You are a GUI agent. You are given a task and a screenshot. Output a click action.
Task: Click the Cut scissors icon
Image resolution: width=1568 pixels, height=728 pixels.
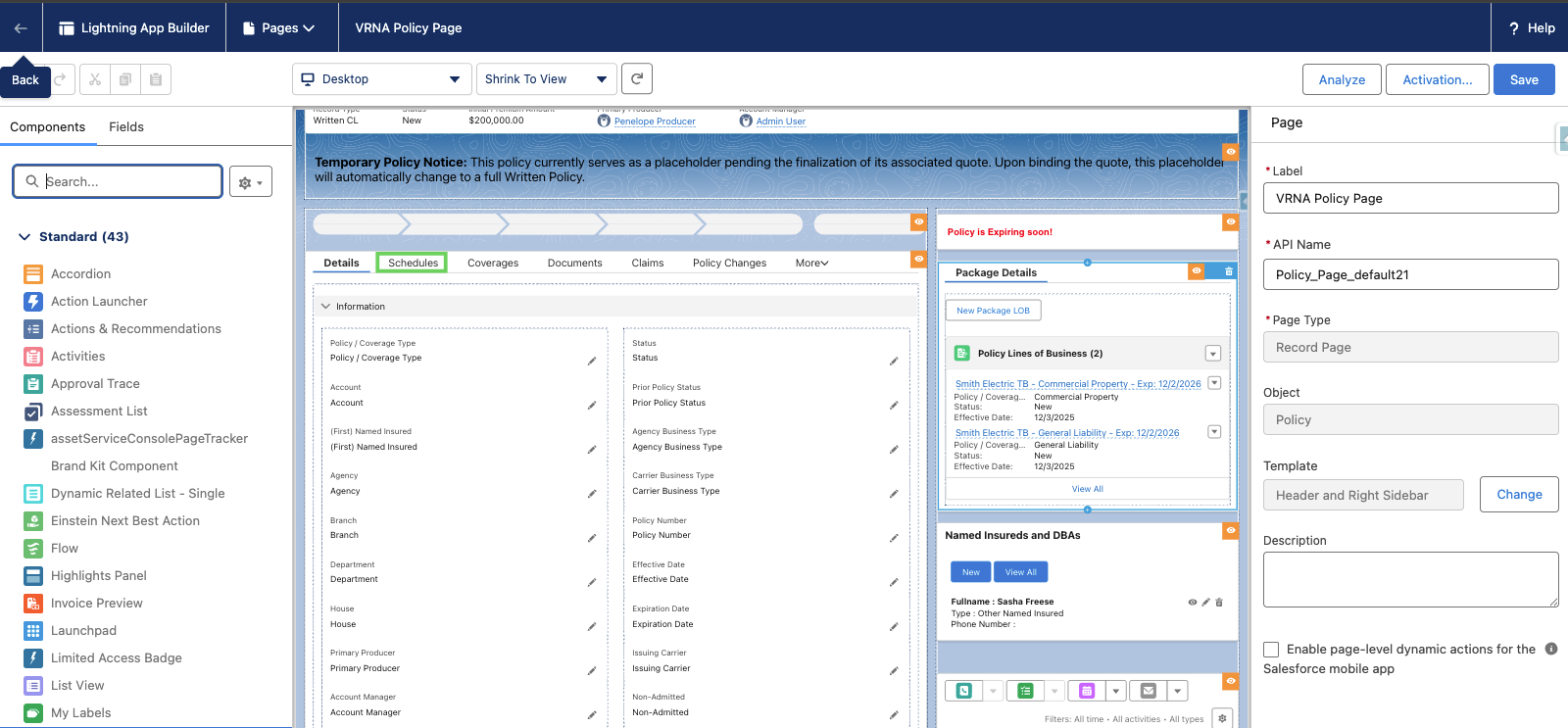click(x=95, y=79)
